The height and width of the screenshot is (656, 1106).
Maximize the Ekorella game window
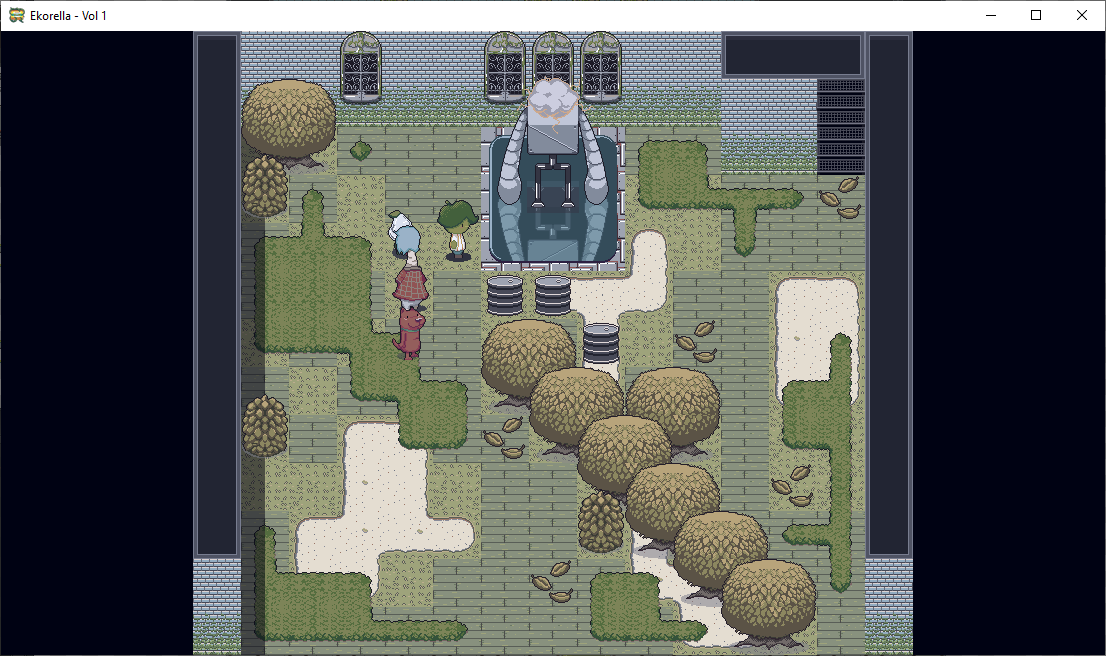tap(1035, 15)
